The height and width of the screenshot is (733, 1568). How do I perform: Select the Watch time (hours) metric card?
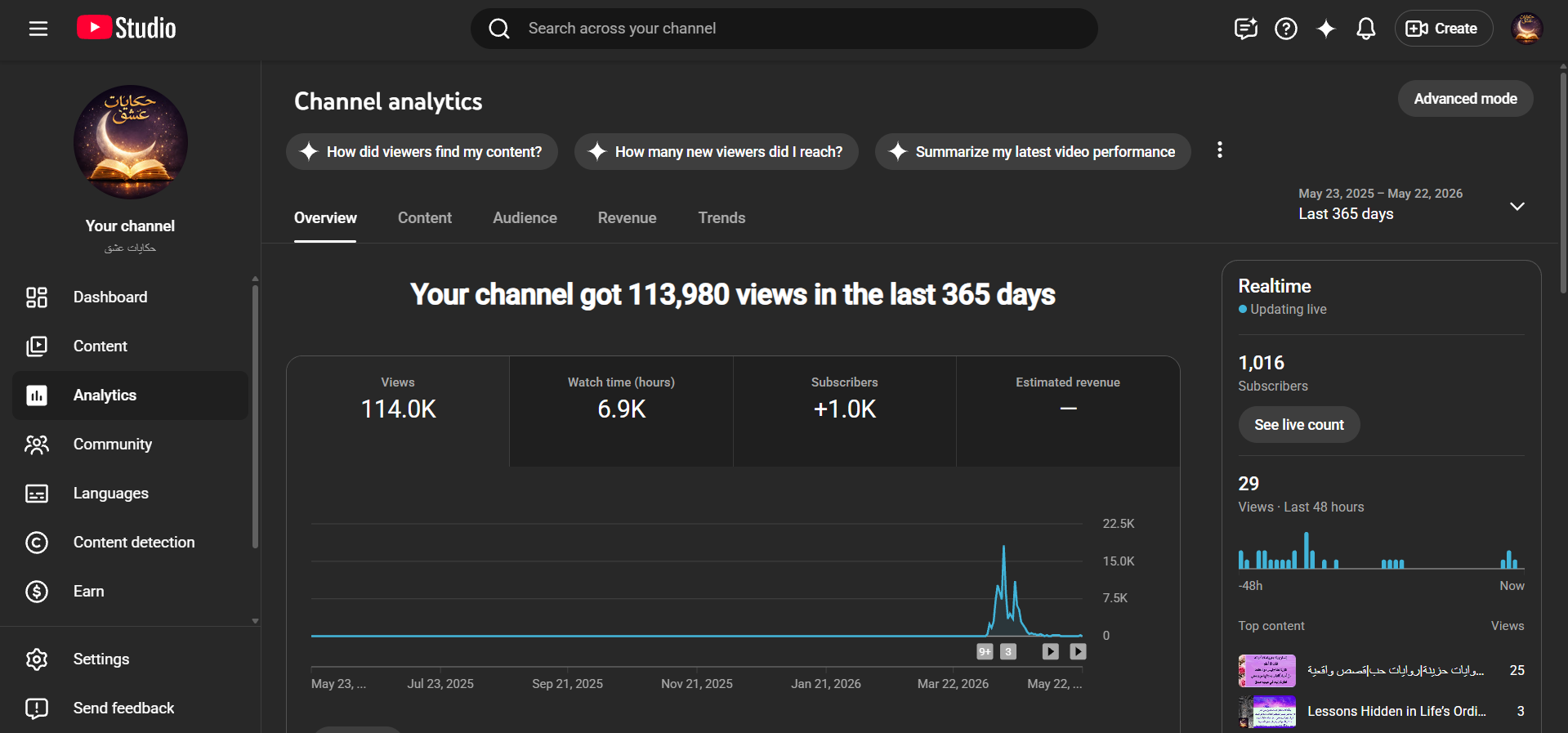pos(621,411)
